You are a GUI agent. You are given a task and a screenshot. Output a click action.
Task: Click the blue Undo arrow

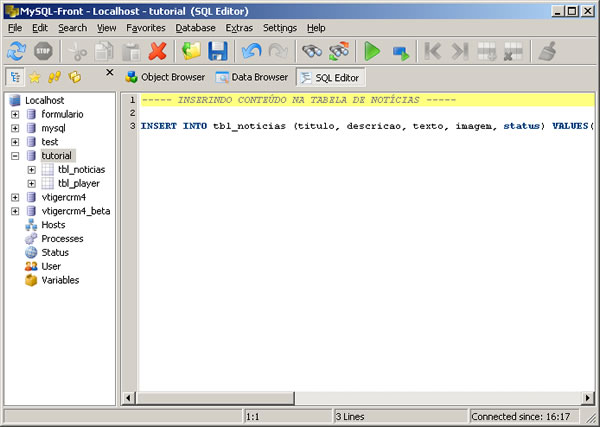(x=251, y=51)
